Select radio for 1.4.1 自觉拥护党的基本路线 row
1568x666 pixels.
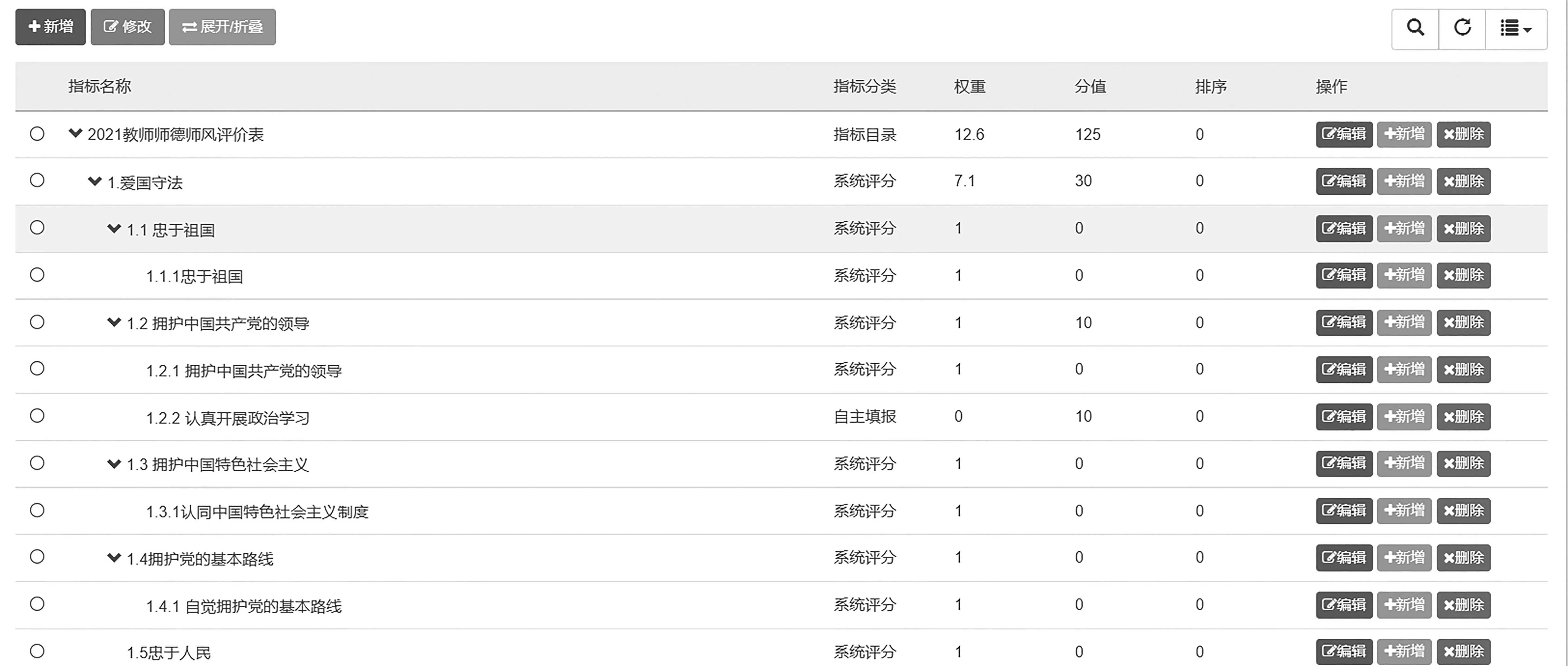coord(37,604)
